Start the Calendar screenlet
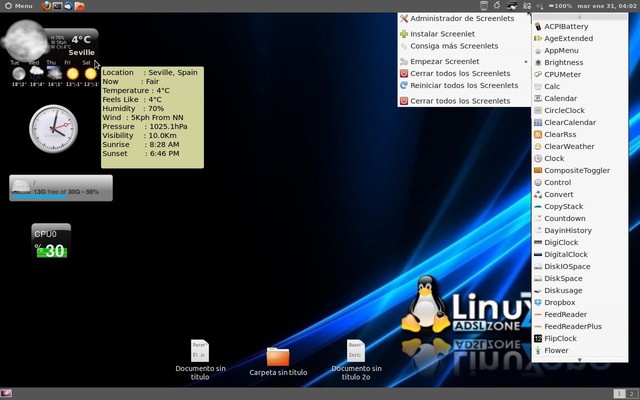The width and height of the screenshot is (640, 400). pyautogui.click(x=580, y=98)
